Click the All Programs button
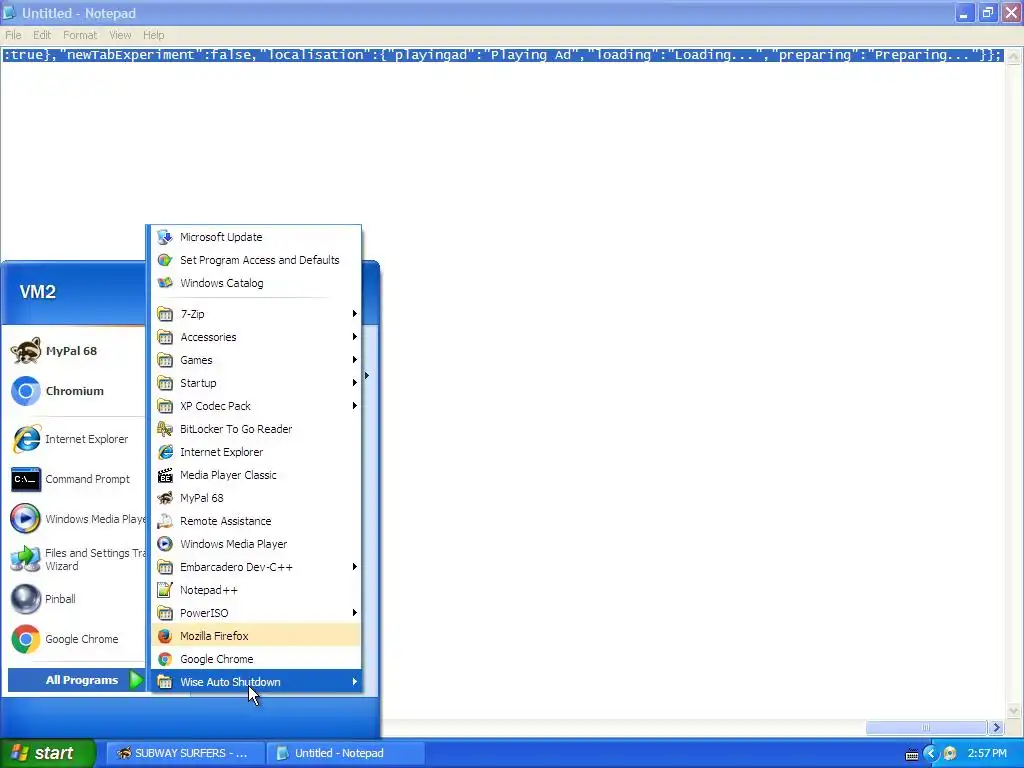The image size is (1024, 768). point(76,680)
